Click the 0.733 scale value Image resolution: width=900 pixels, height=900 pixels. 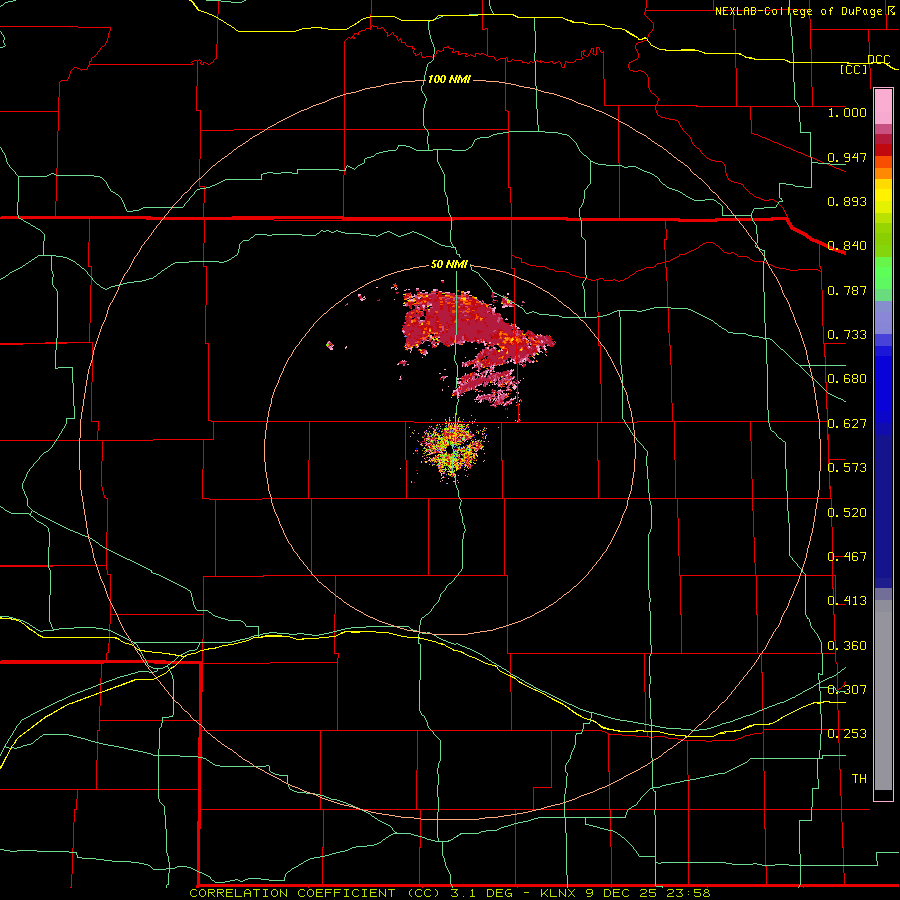coord(847,335)
